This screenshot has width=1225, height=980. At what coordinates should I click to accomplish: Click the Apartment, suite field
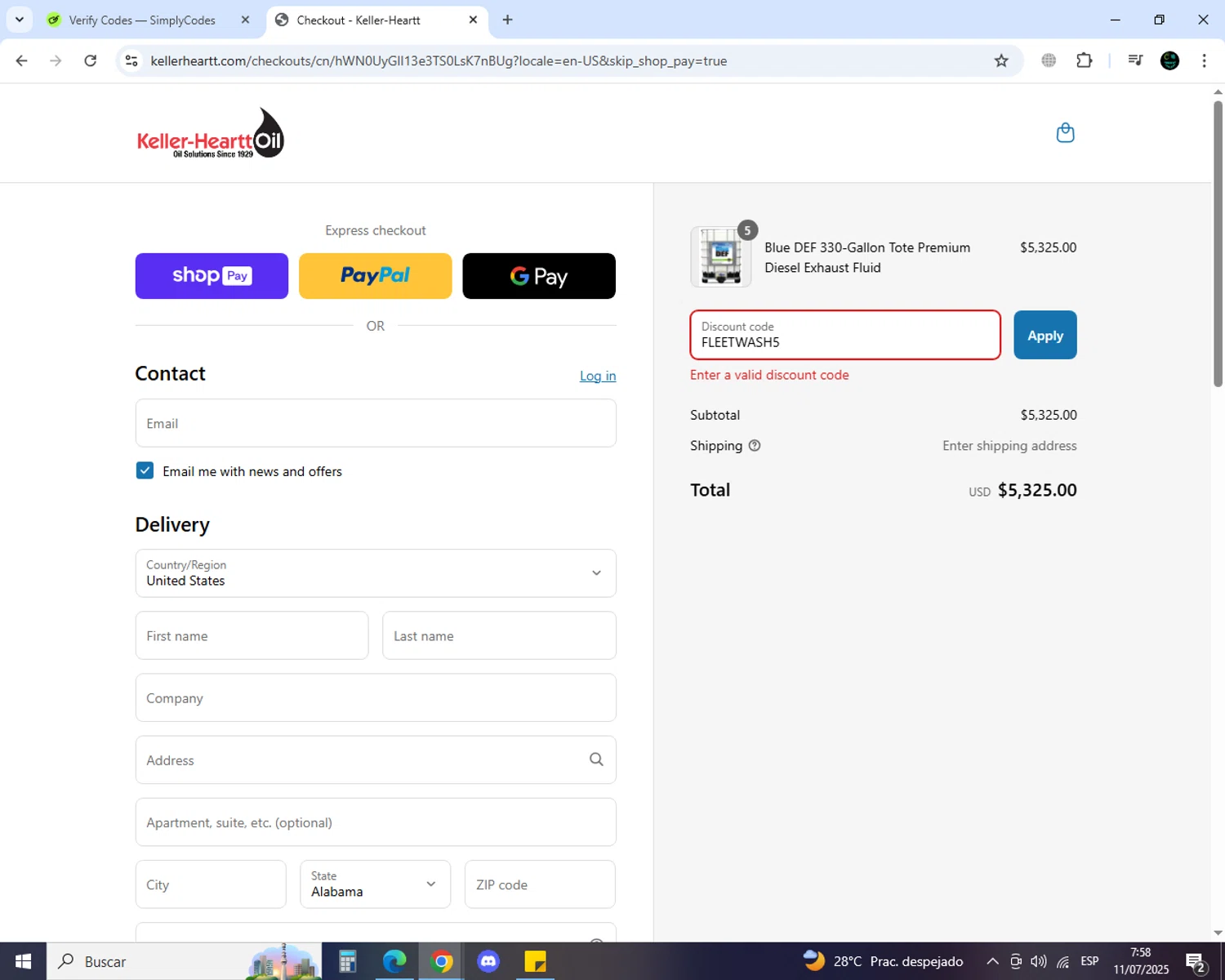coord(376,822)
